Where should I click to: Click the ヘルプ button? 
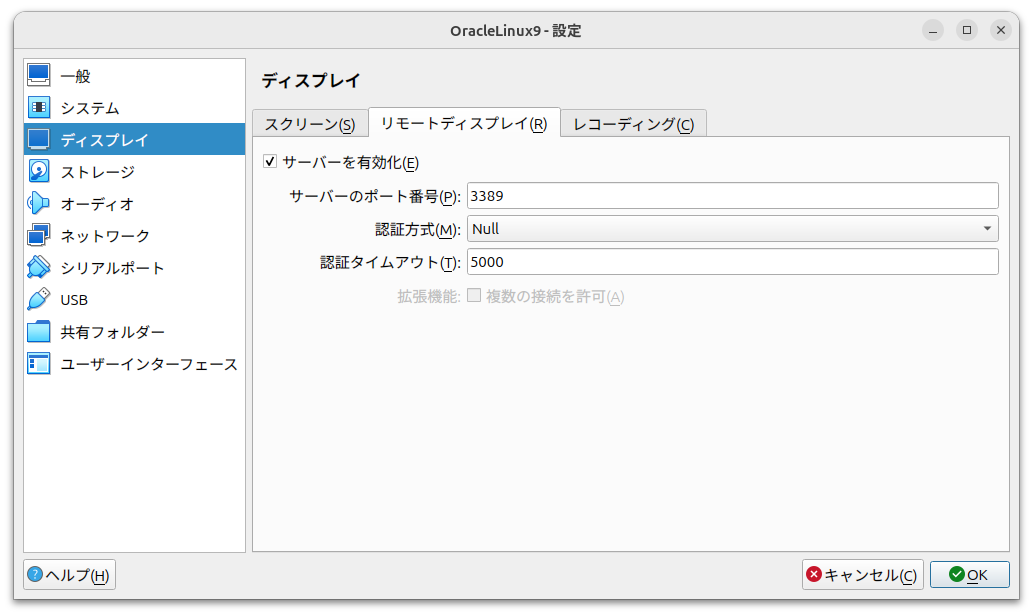tap(70, 574)
